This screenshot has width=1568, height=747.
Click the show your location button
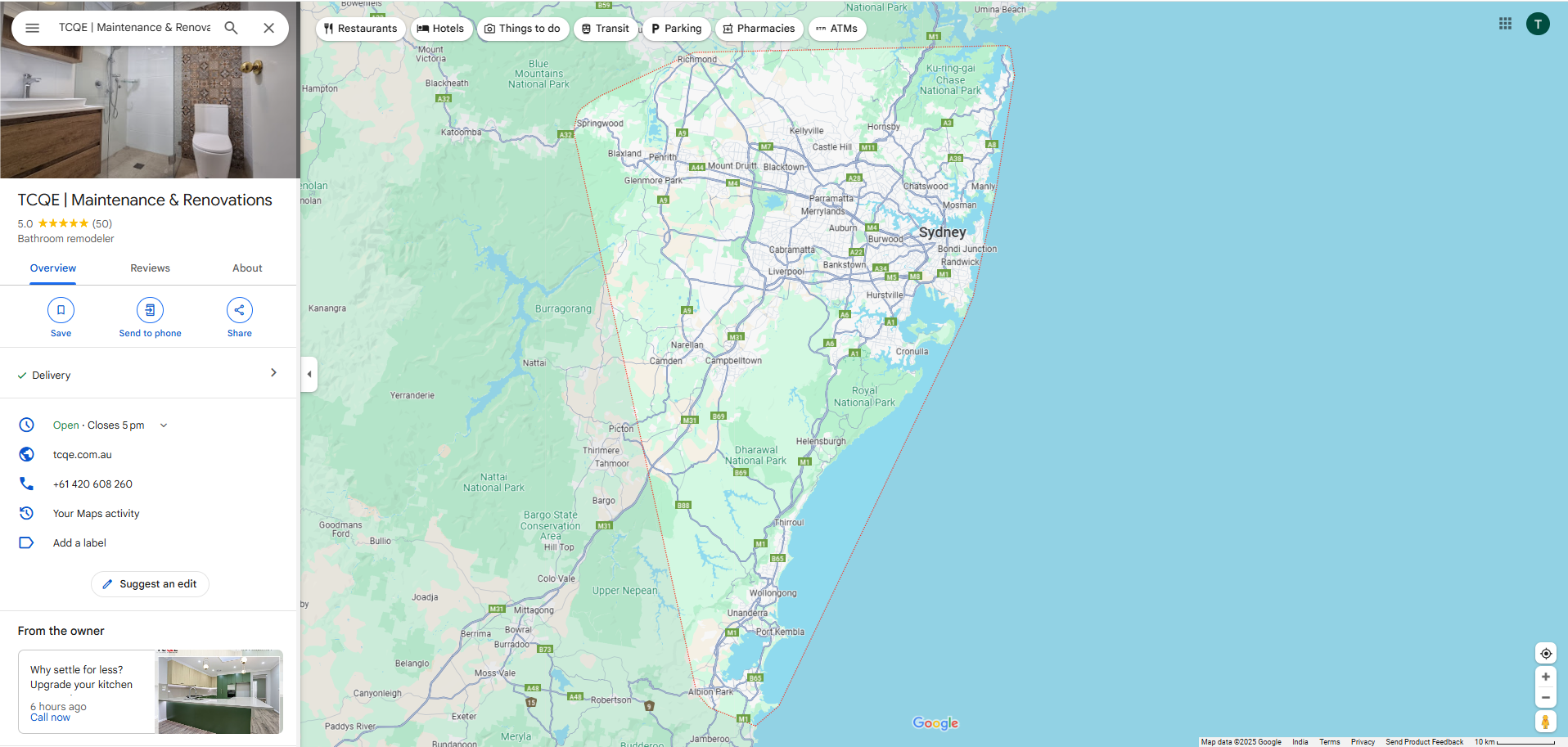[1545, 654]
